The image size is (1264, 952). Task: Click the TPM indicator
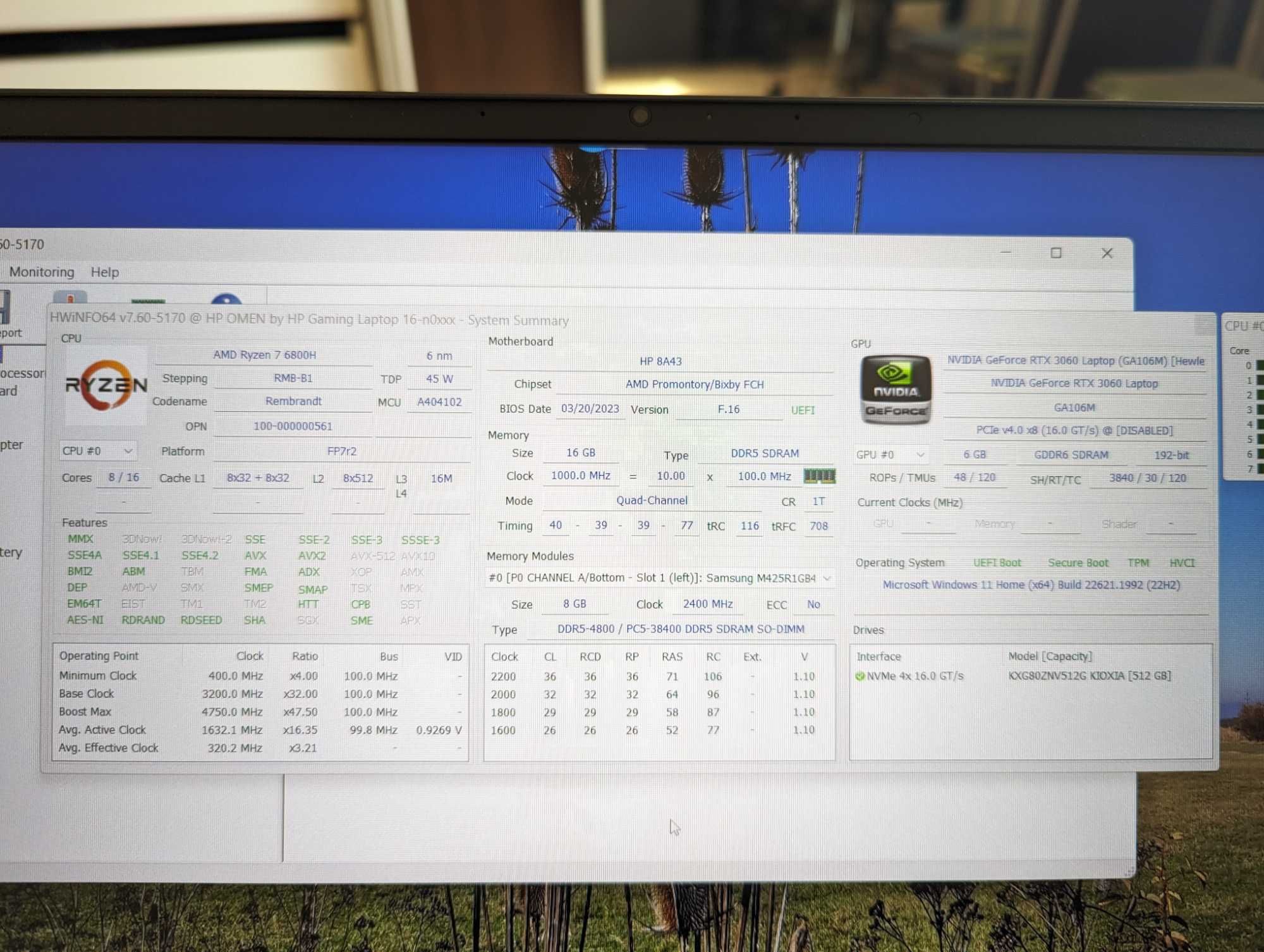[x=1138, y=563]
